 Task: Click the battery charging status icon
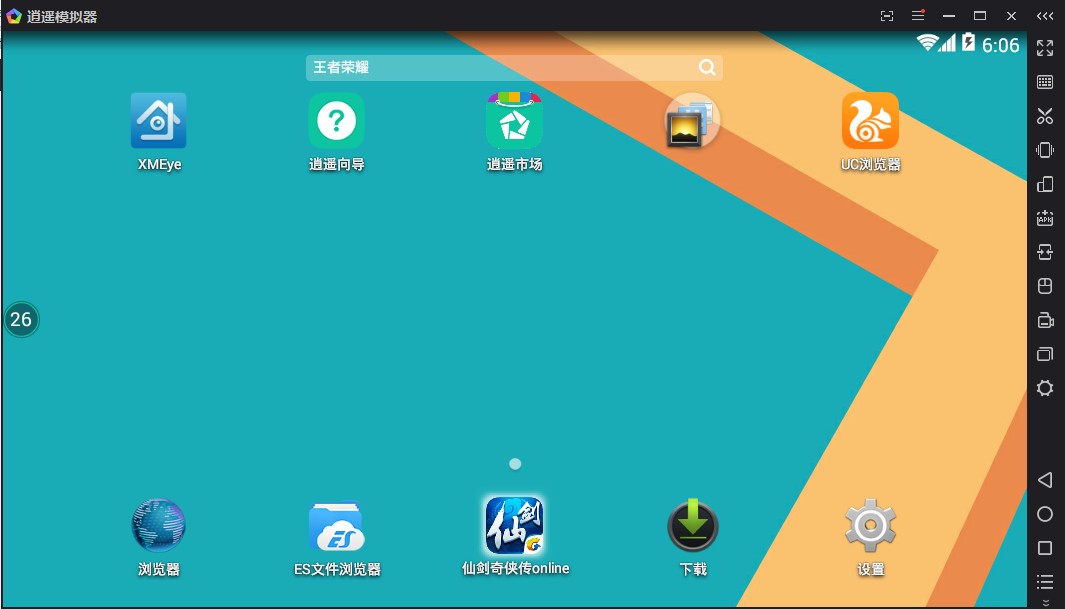point(969,42)
